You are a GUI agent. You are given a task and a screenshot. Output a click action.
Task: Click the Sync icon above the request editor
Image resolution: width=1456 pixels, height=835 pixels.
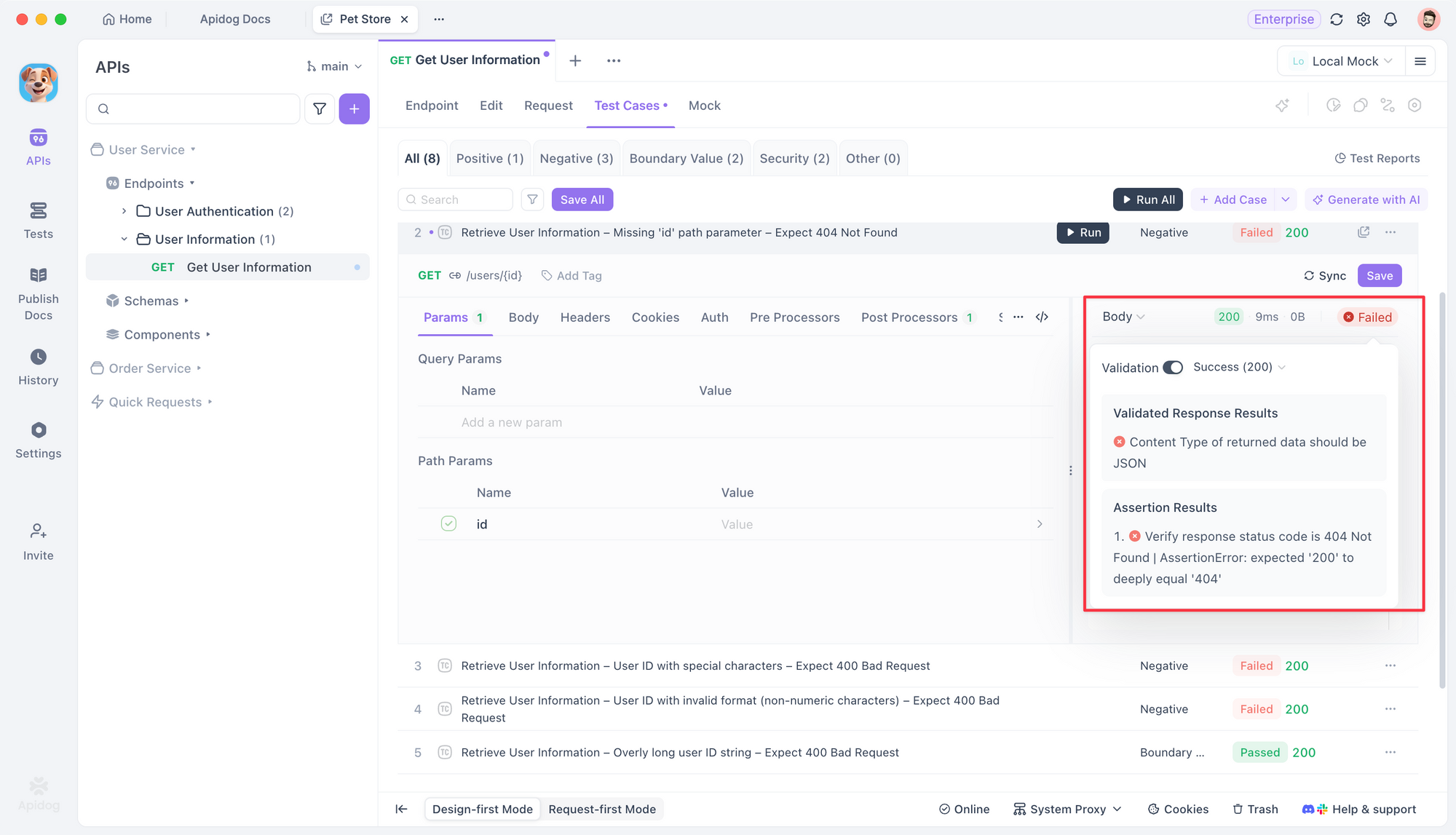pos(1325,275)
